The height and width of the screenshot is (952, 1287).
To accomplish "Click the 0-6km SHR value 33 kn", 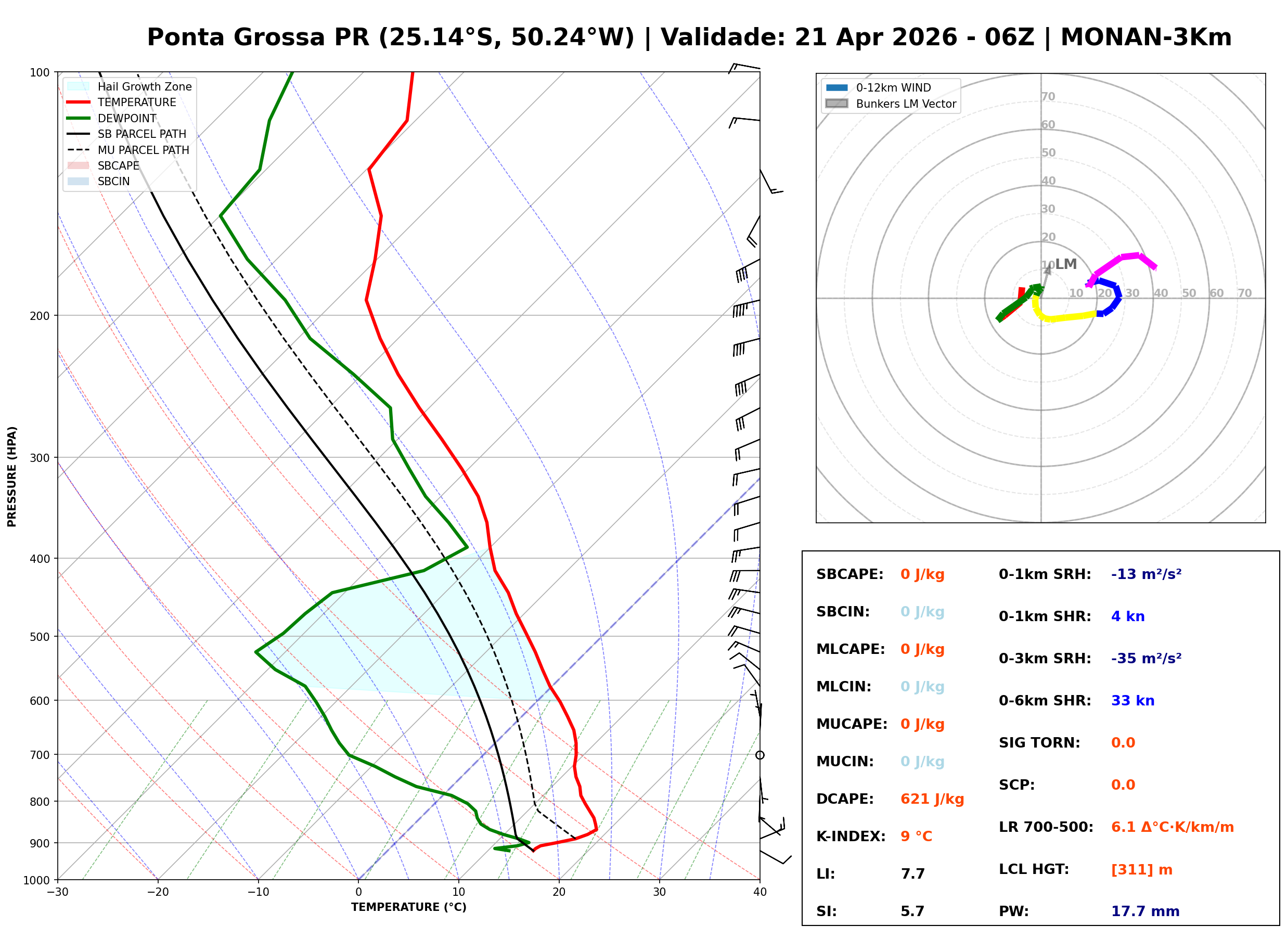I will tap(1132, 701).
